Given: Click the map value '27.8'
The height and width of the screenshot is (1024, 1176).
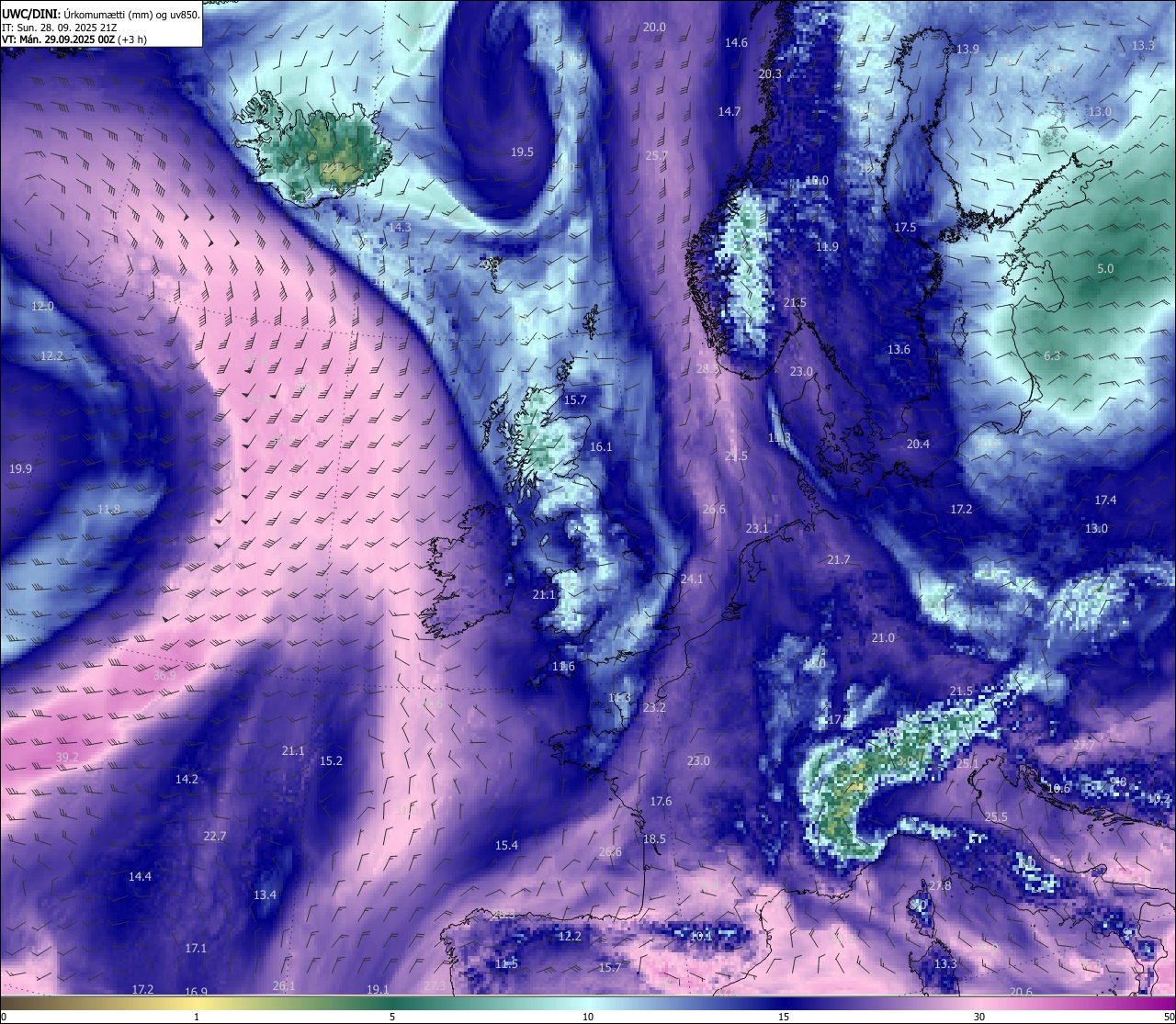Looking at the screenshot, I should (x=940, y=886).
